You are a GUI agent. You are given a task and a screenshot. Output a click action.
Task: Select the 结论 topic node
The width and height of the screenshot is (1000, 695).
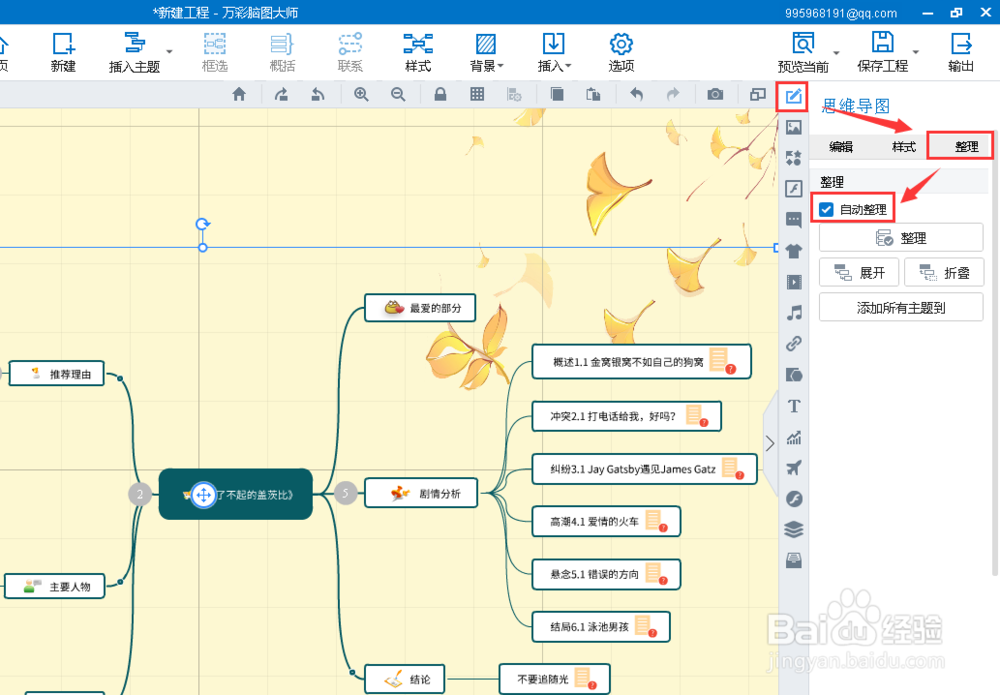(404, 679)
